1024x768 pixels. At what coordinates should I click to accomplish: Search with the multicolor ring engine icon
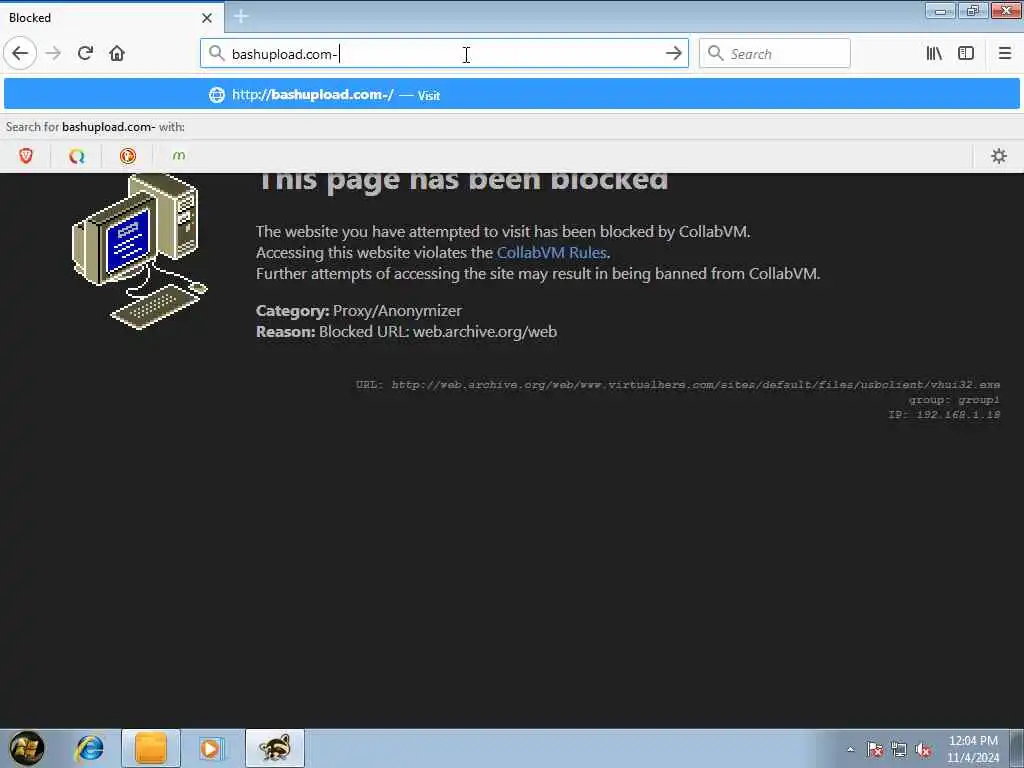(77, 155)
